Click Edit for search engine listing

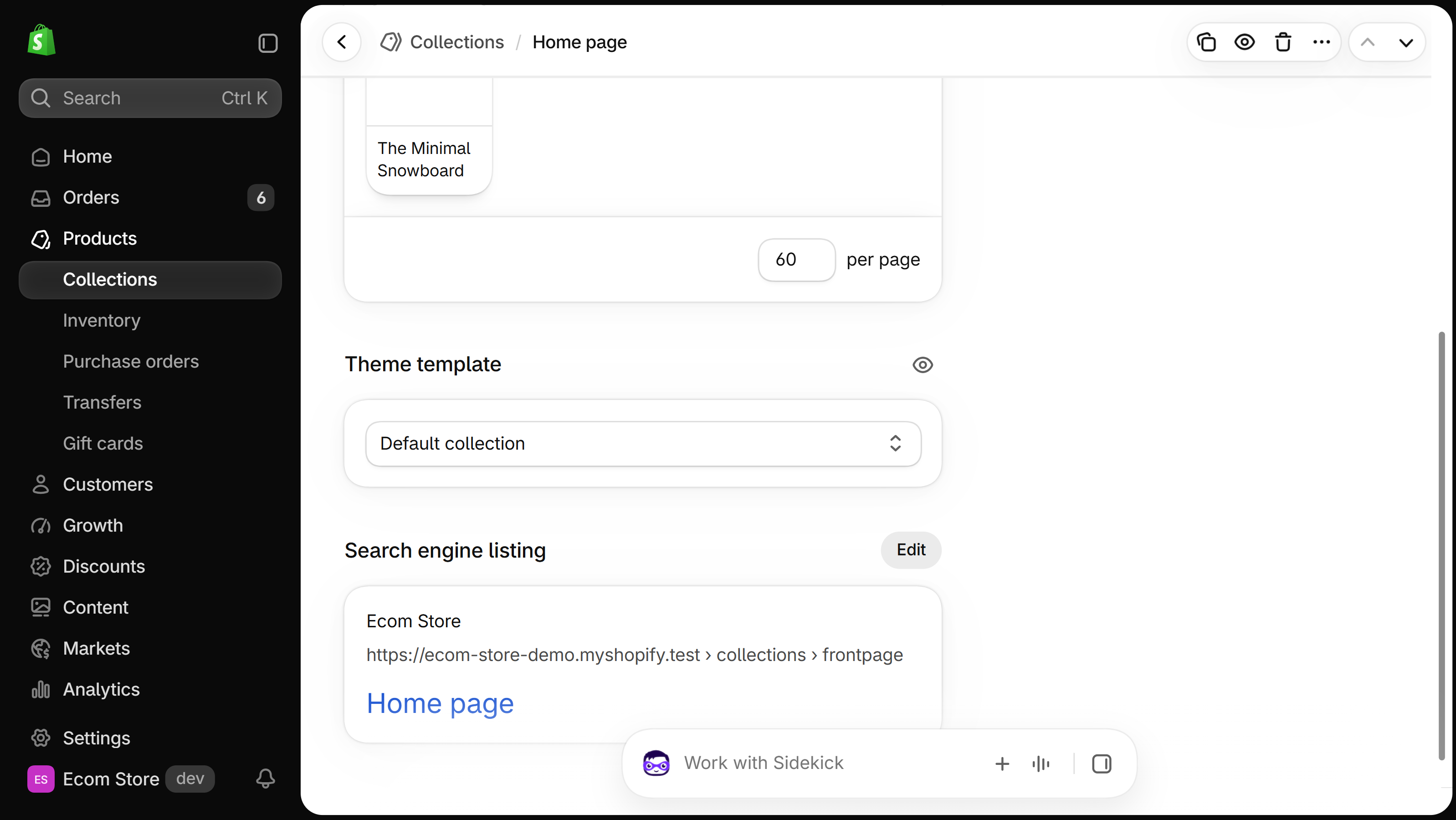911,550
